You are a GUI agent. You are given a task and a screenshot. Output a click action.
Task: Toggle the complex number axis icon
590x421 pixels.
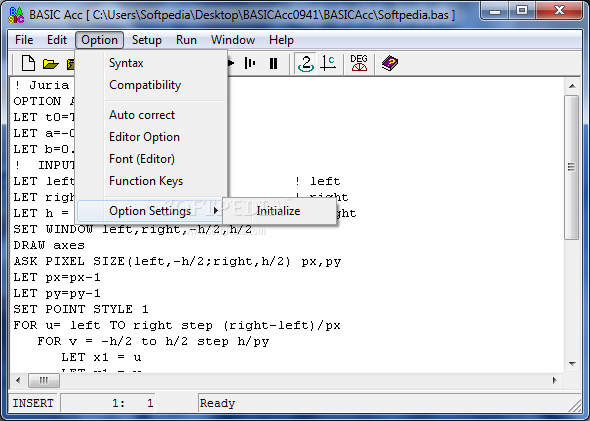point(328,63)
